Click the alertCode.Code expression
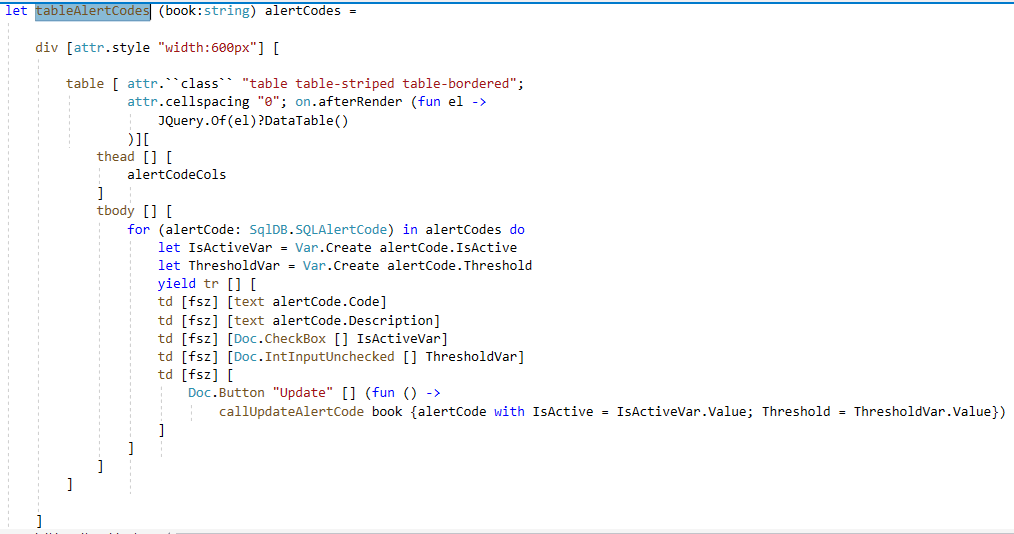Image resolution: width=1014 pixels, height=534 pixels. coord(326,302)
